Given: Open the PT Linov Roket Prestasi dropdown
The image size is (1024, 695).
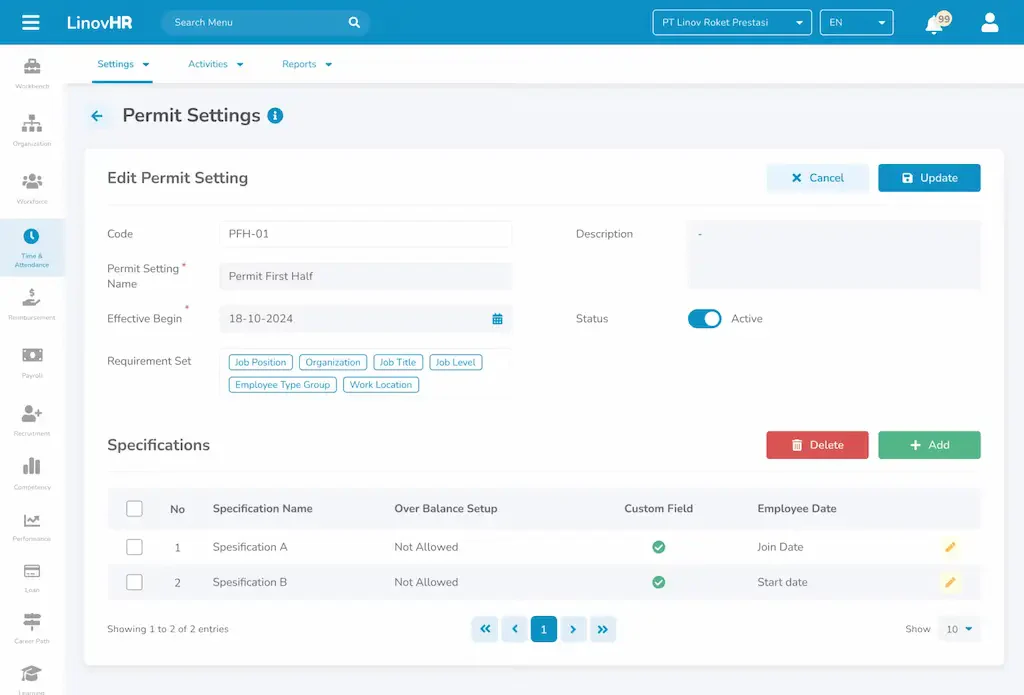Looking at the screenshot, I should click(x=731, y=22).
